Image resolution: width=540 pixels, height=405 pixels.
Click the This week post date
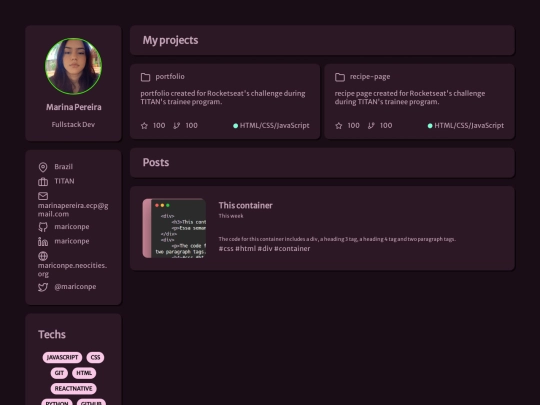point(231,216)
